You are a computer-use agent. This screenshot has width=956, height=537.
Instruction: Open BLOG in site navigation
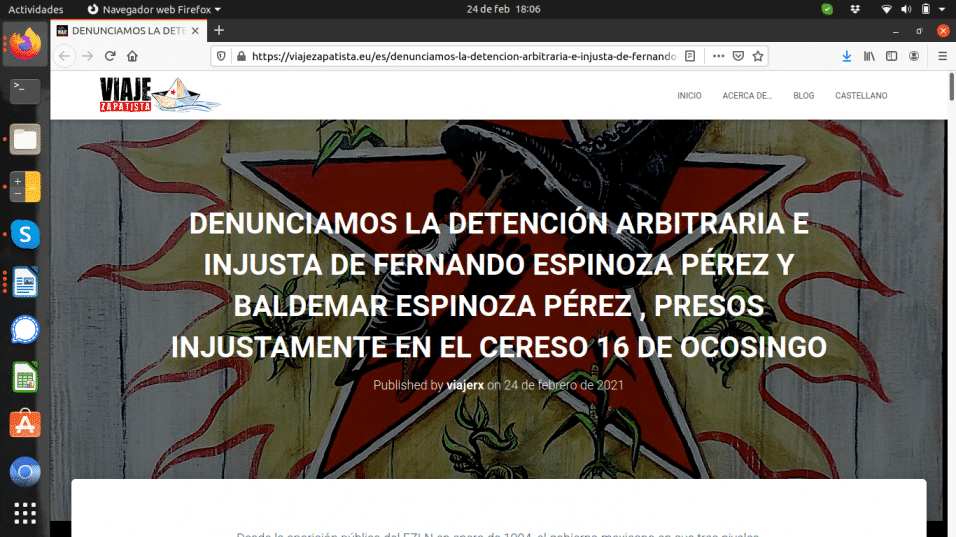click(804, 96)
